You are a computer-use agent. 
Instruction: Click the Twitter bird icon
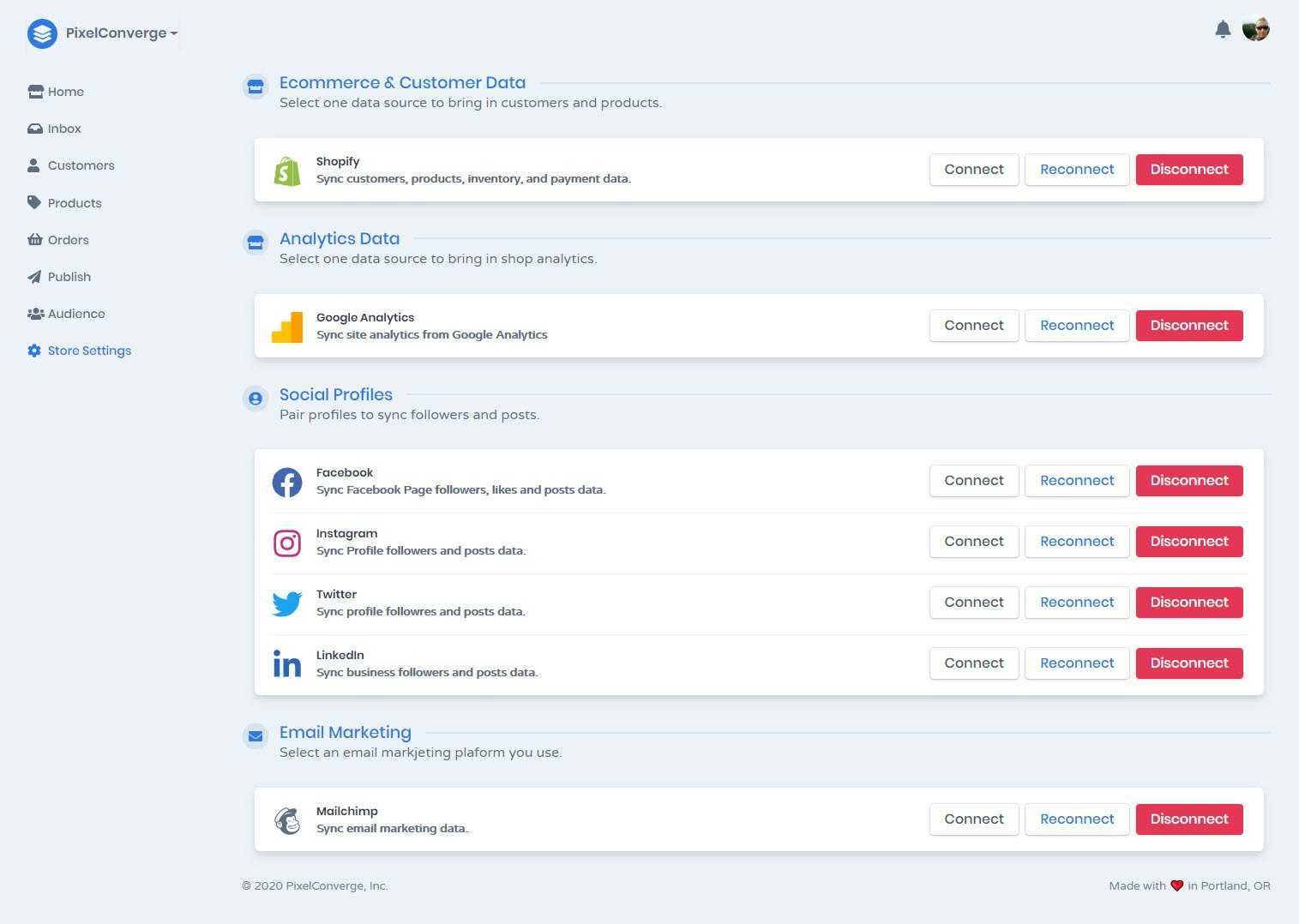click(x=287, y=604)
